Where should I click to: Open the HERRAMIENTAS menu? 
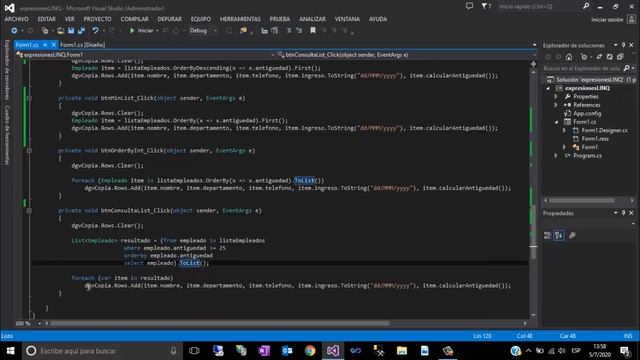240,19
